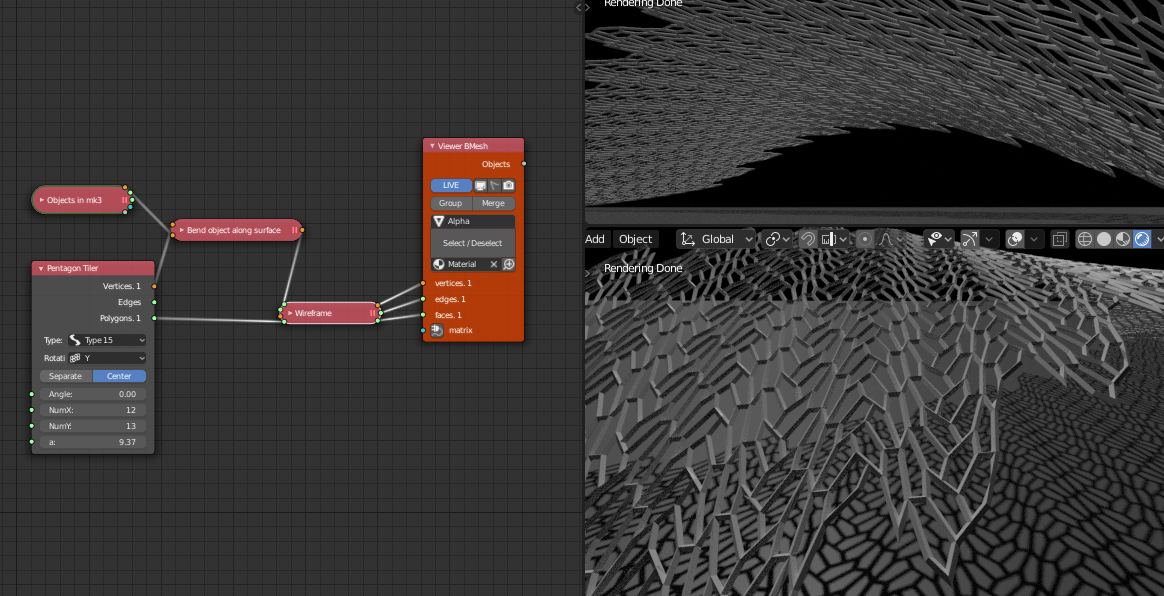The height and width of the screenshot is (596, 1164).
Task: Toggle proportional editing circle icon
Action: tap(864, 239)
